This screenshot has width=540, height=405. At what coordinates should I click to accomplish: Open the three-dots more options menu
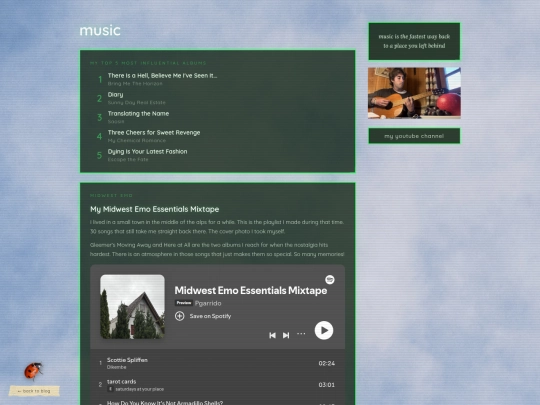click(301, 334)
